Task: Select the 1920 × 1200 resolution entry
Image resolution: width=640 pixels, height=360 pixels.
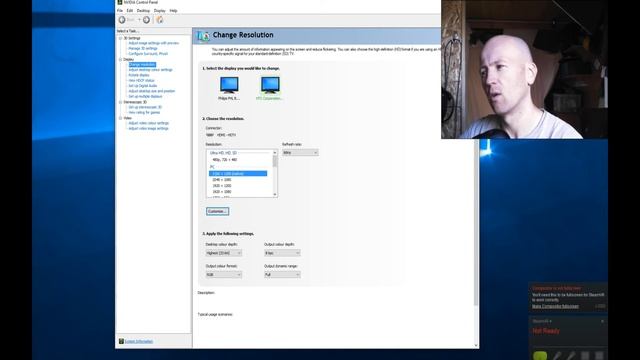Action: [222, 186]
